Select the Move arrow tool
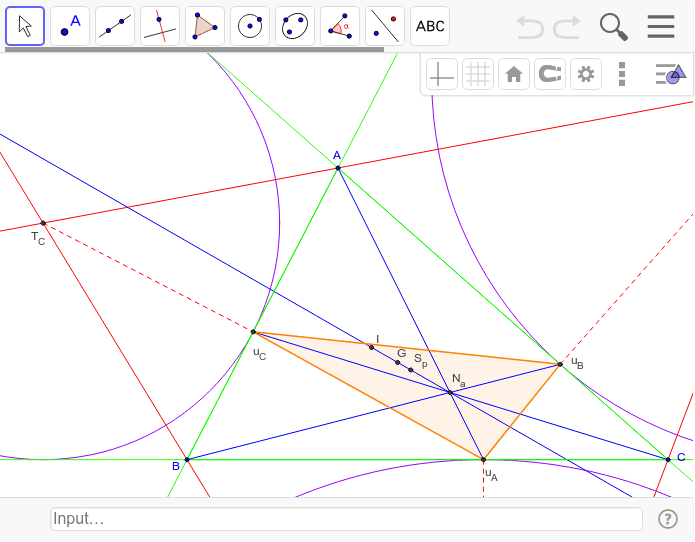695x542 pixels. pyautogui.click(x=25, y=26)
